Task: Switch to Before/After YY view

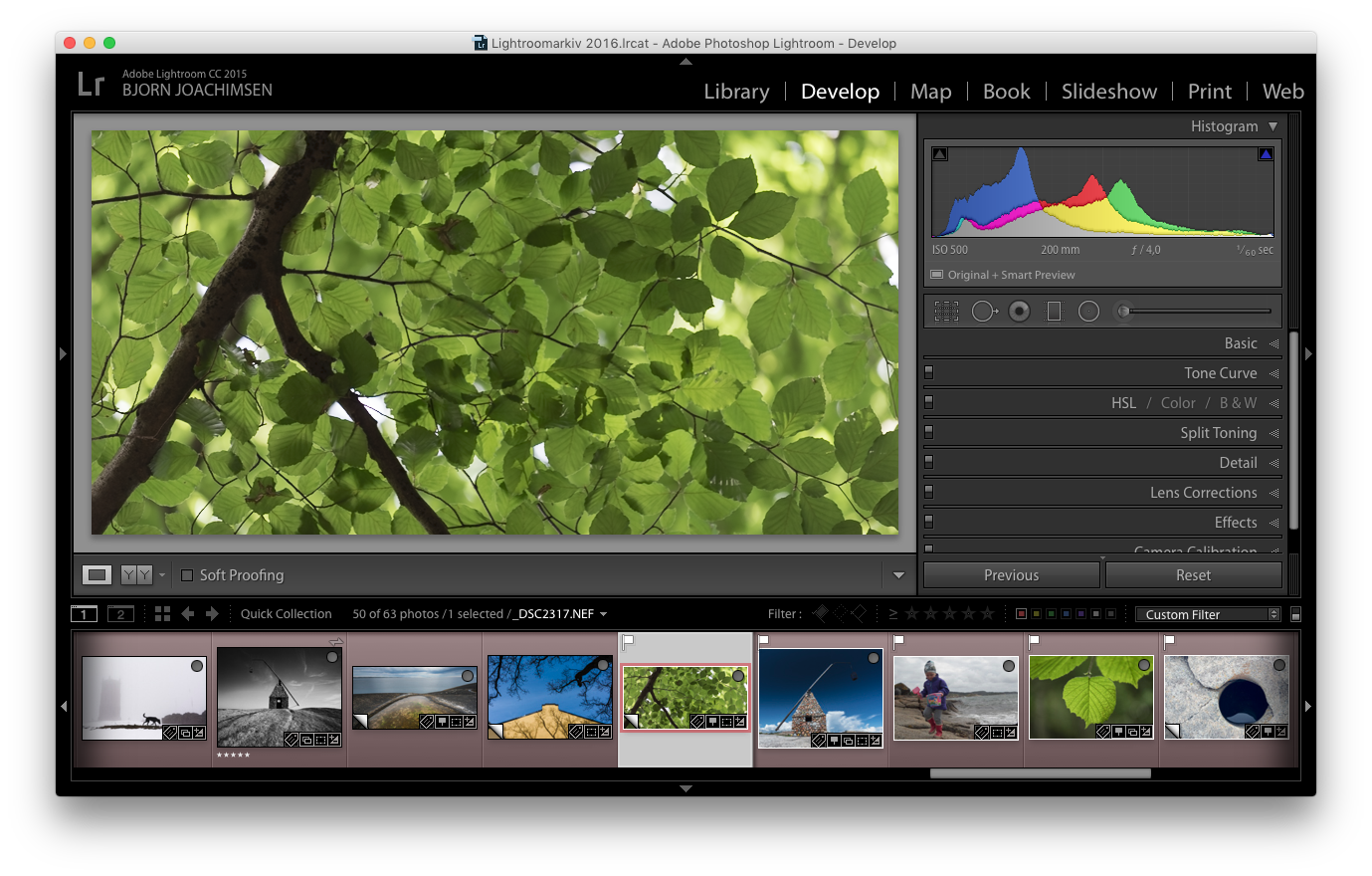Action: [136, 575]
